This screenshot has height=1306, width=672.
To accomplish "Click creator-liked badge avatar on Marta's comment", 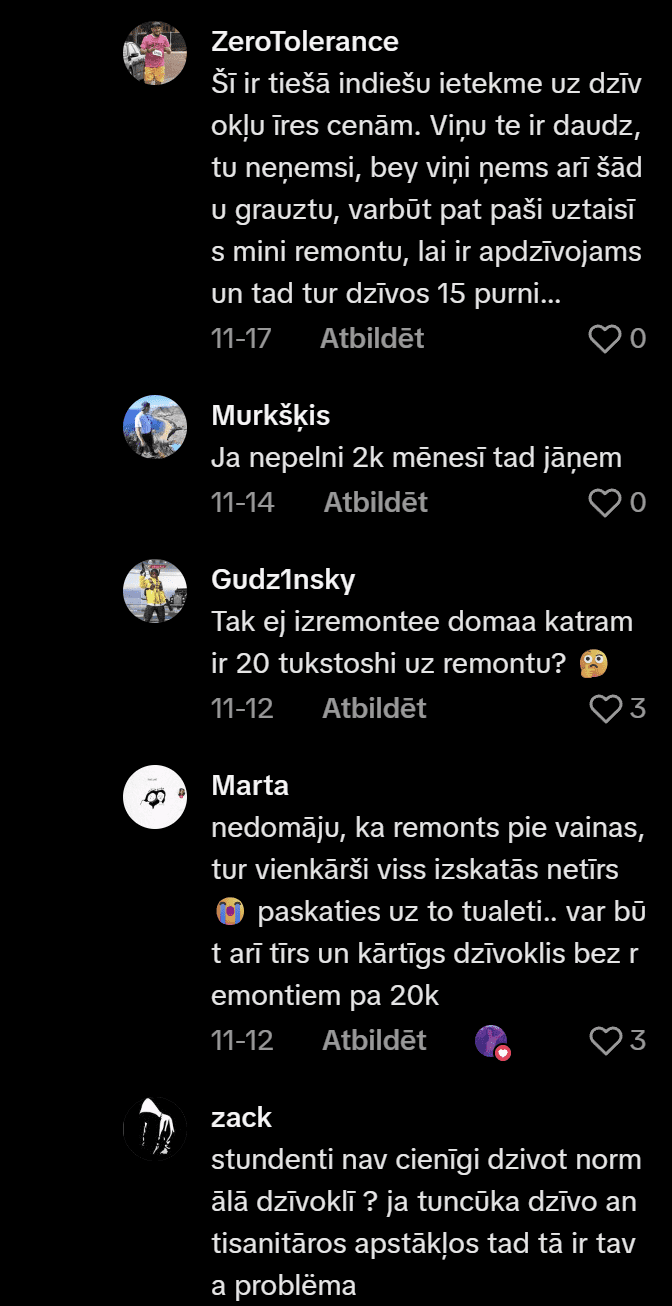I will point(492,1042).
